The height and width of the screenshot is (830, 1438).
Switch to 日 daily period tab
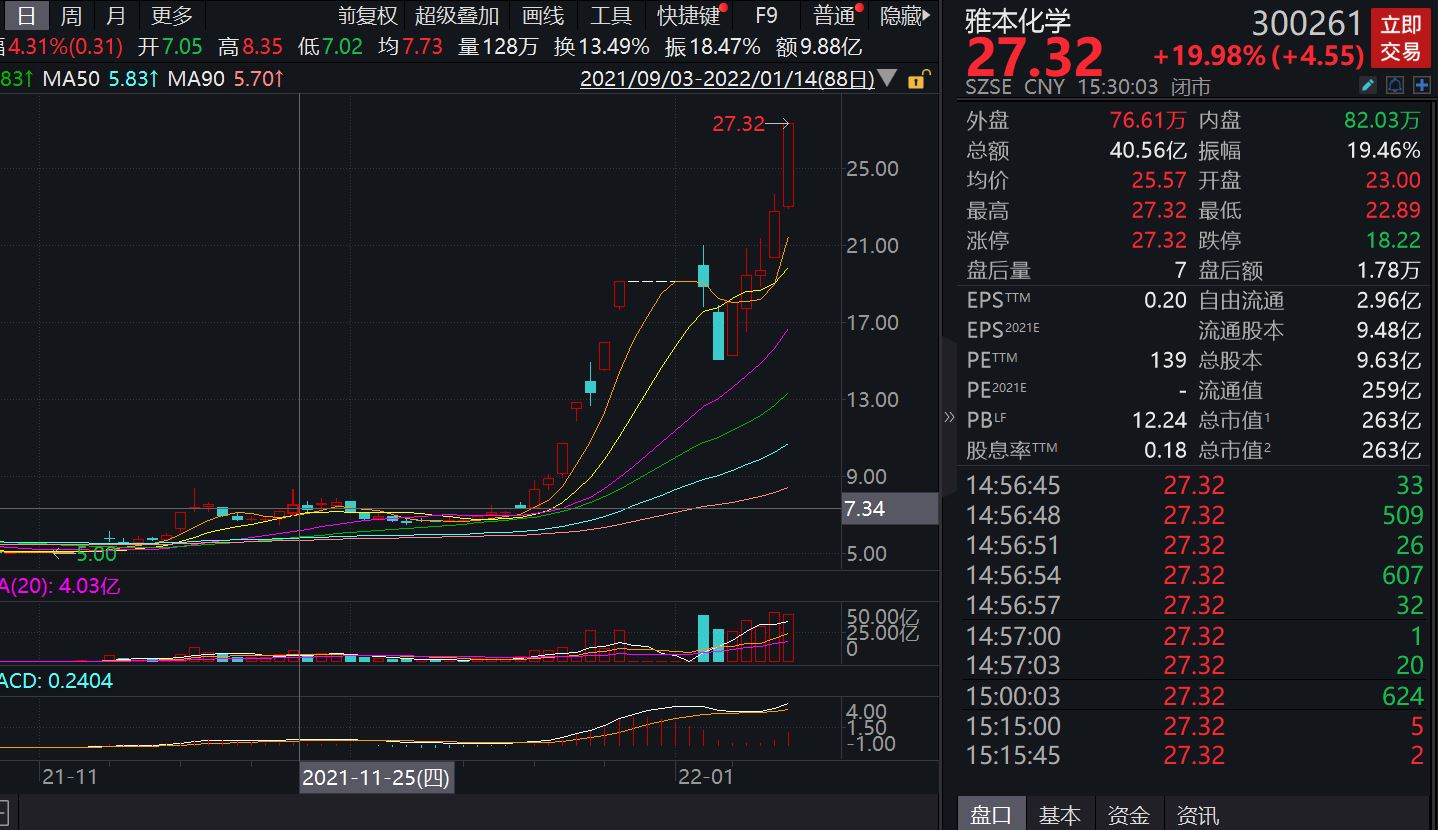[28, 16]
